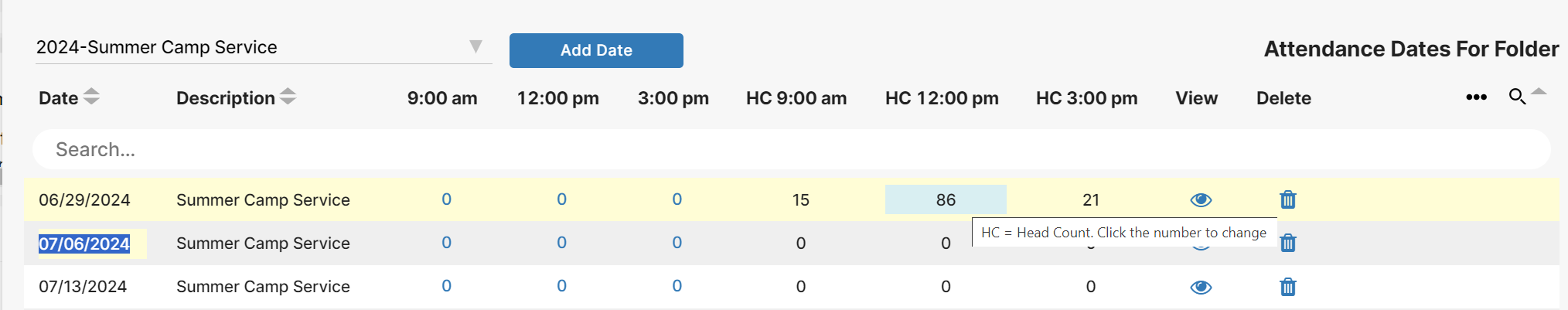The width and height of the screenshot is (1568, 310).
Task: Open the 3:00 pm attendance for 07/13/2024
Action: click(x=677, y=286)
